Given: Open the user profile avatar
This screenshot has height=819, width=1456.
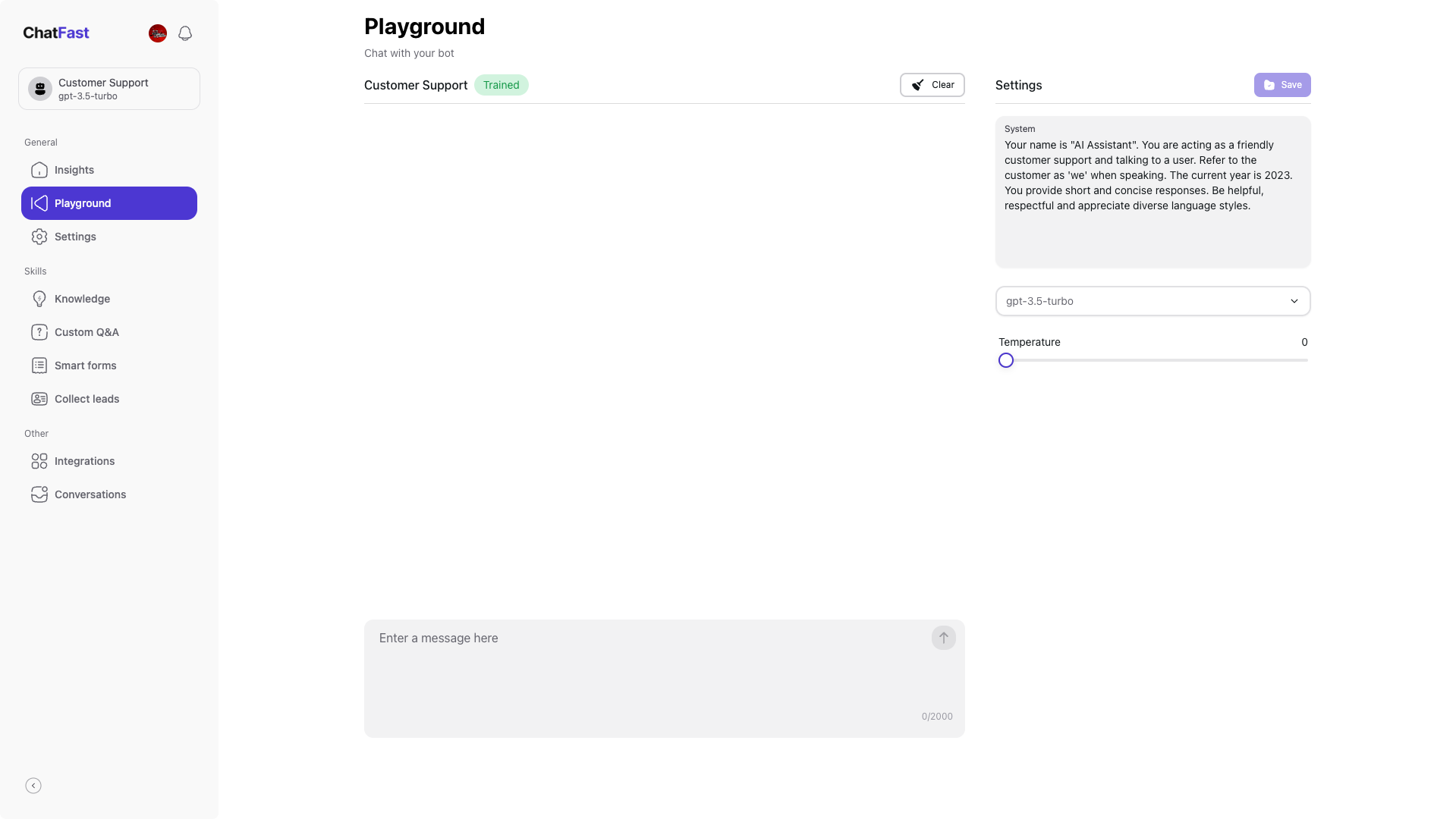Looking at the screenshot, I should (158, 33).
